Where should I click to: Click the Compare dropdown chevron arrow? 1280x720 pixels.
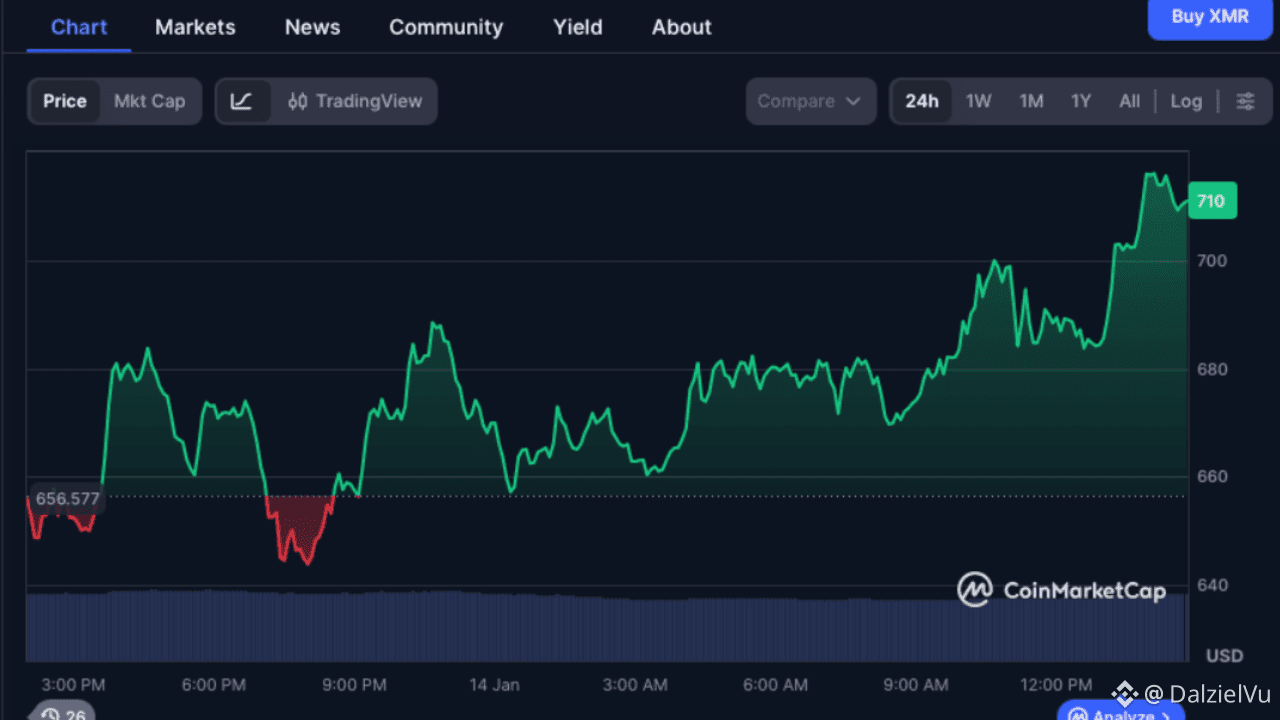coord(853,101)
